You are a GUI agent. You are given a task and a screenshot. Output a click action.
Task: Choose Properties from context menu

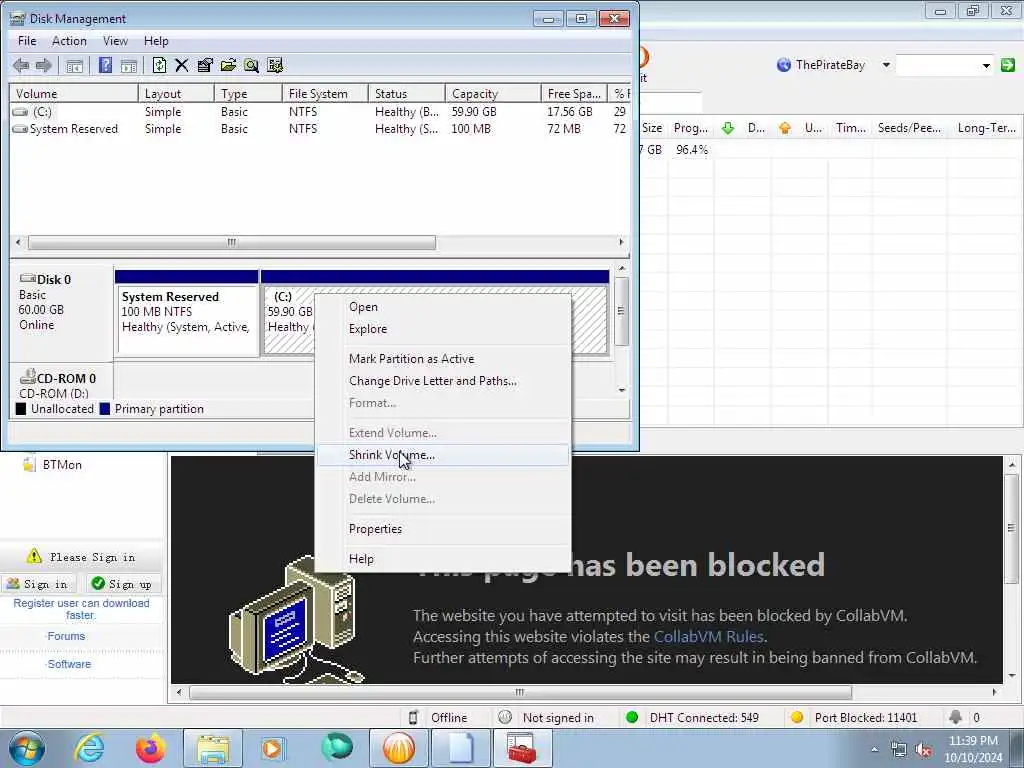pyautogui.click(x=443, y=529)
